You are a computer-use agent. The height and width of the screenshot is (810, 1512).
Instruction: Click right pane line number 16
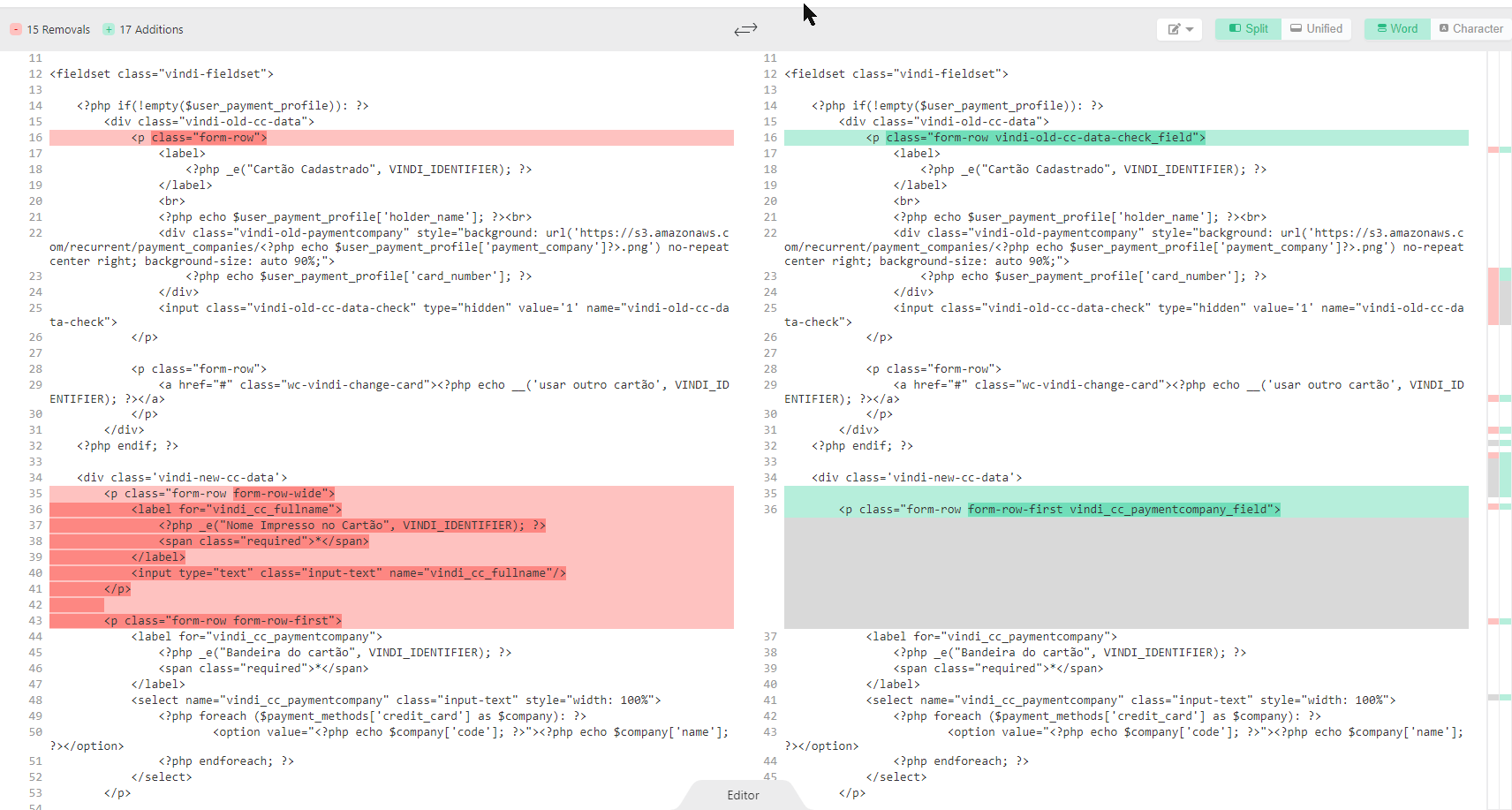[770, 138]
